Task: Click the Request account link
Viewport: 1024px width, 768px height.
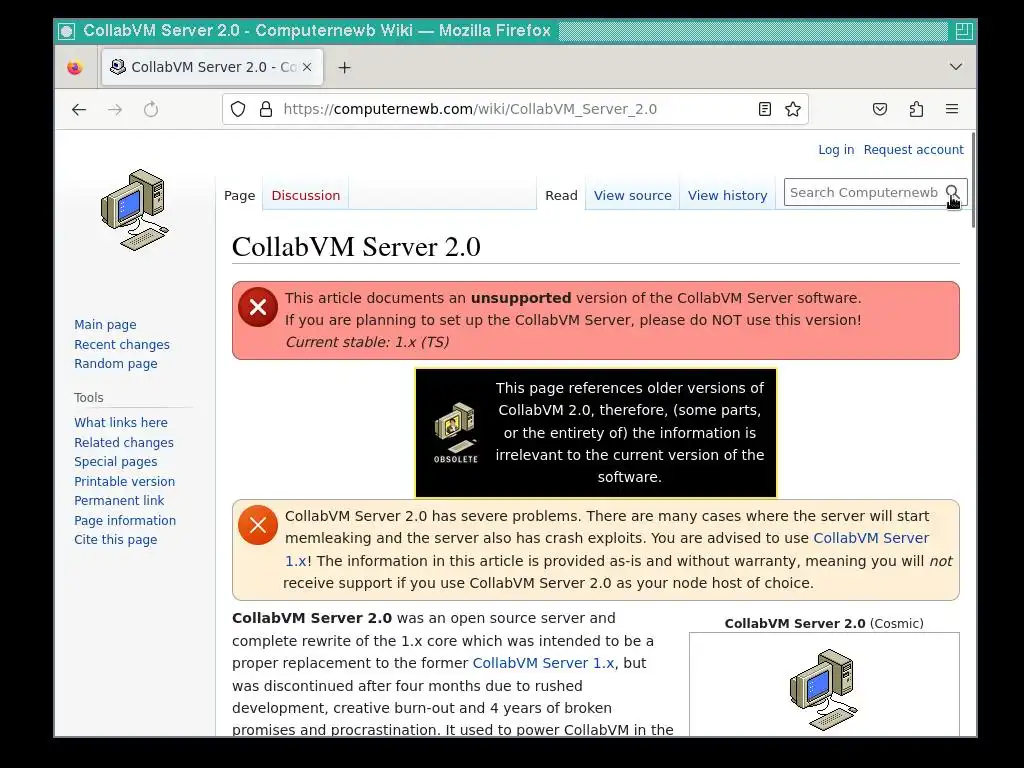Action: tap(913, 150)
